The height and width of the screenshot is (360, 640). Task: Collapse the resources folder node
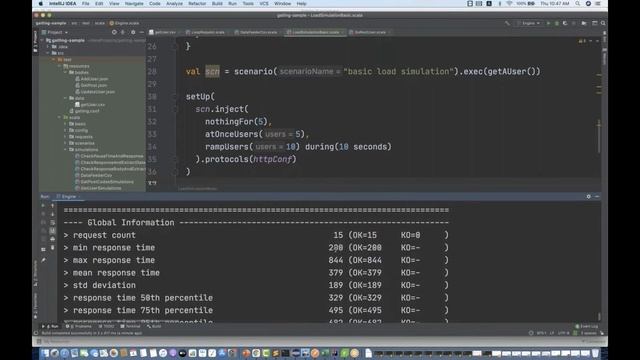(60, 66)
